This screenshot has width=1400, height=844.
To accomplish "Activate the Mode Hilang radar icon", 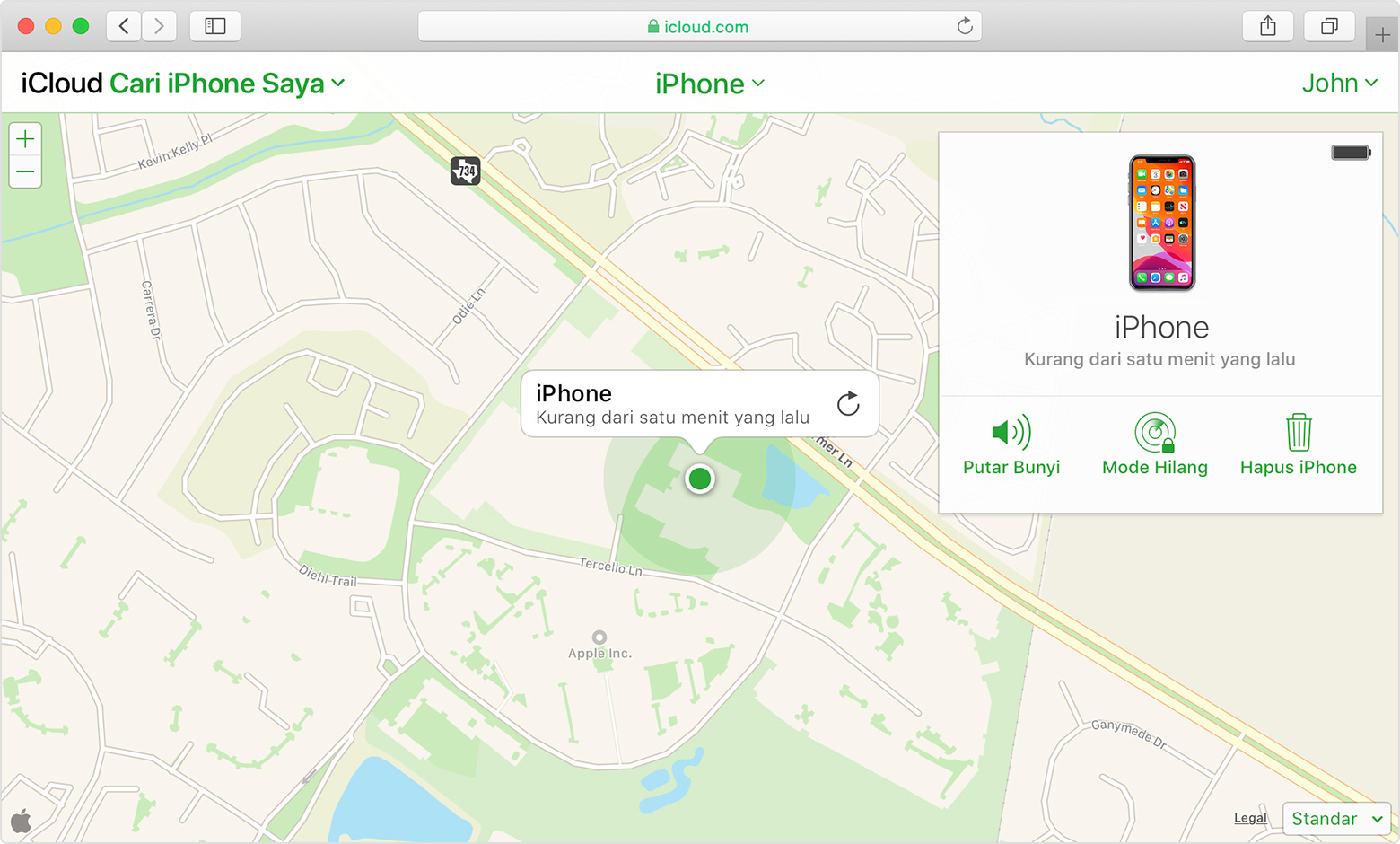I will click(x=1155, y=433).
